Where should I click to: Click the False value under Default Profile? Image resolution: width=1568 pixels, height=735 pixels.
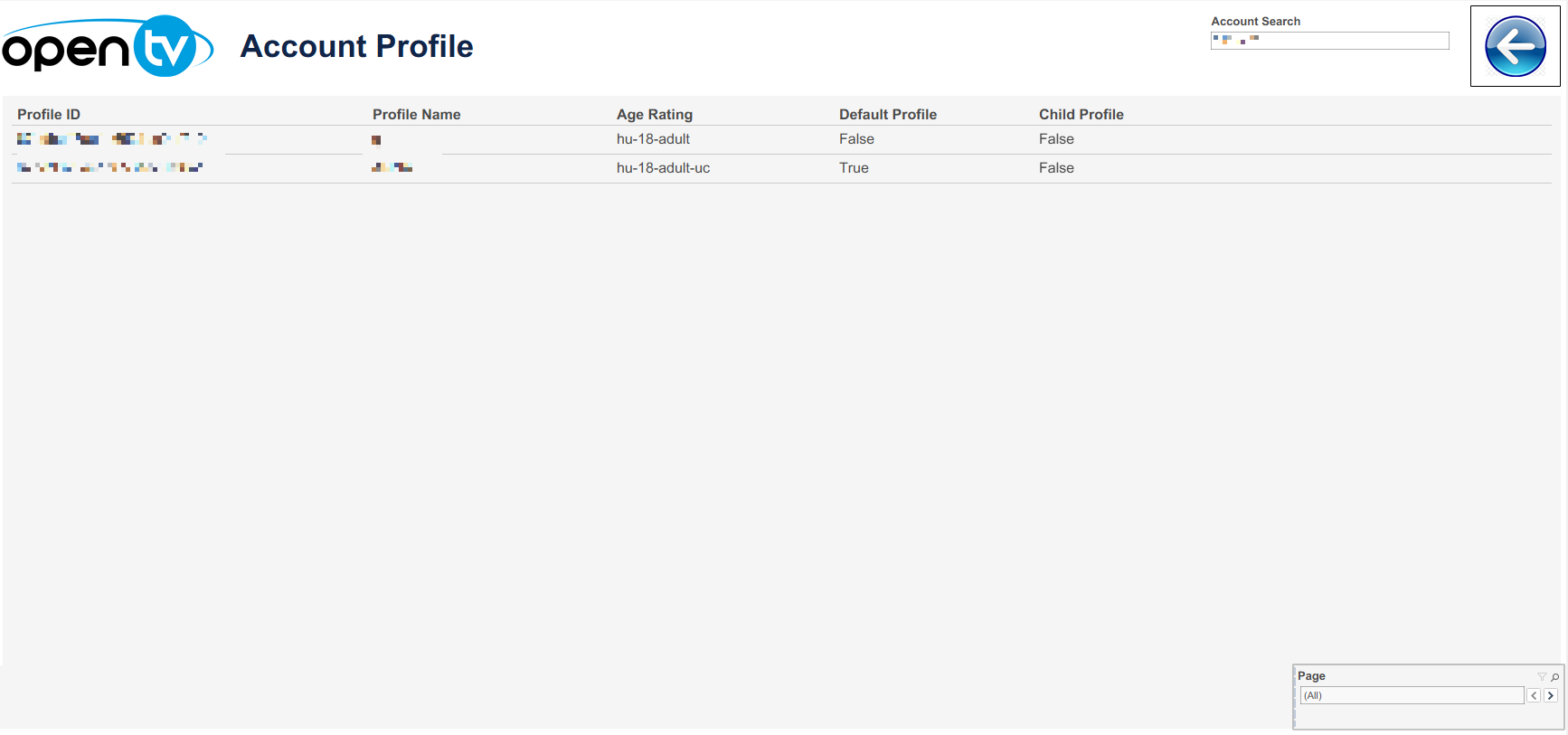click(x=856, y=139)
